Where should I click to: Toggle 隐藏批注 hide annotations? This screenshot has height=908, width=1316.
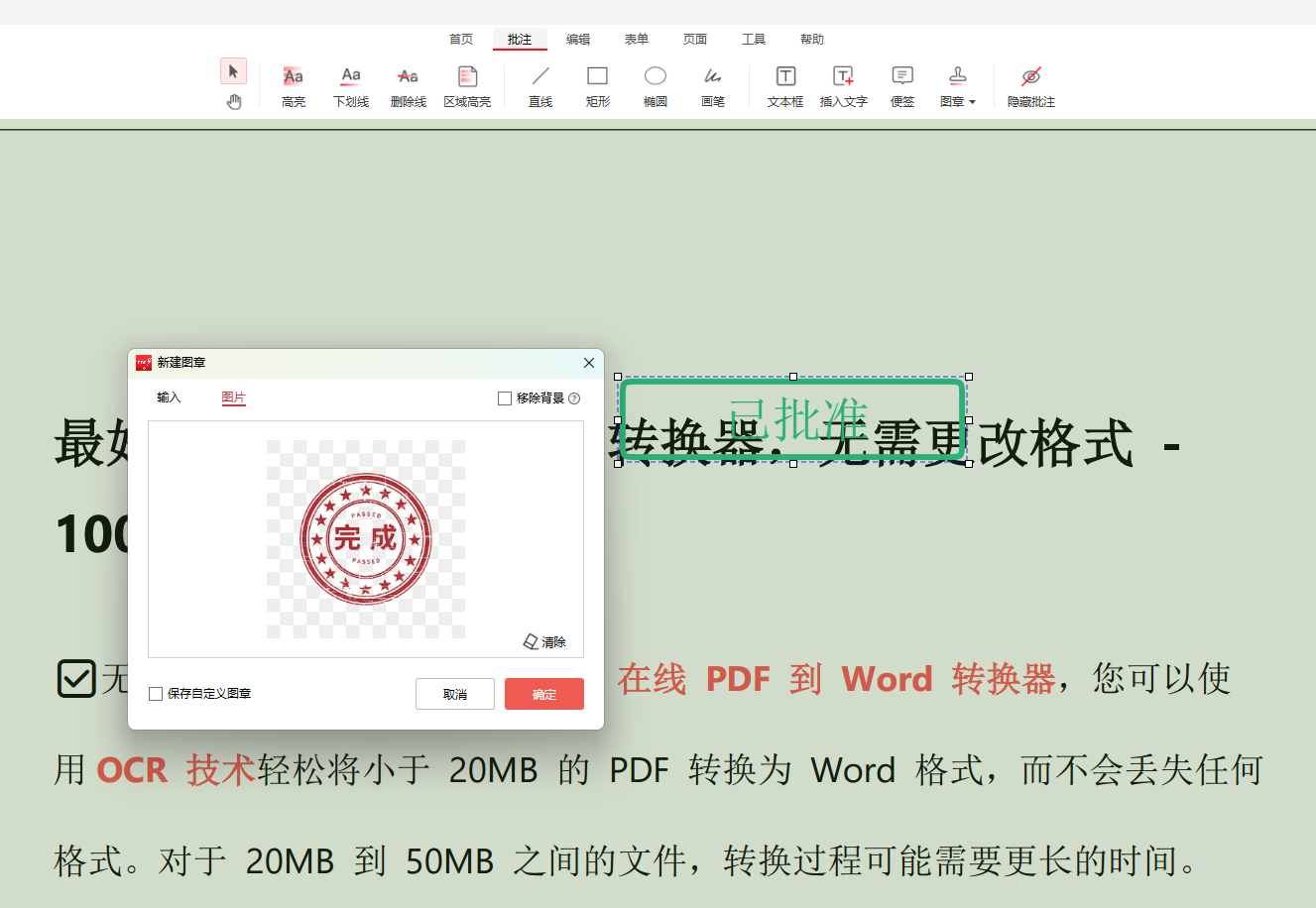1031,86
